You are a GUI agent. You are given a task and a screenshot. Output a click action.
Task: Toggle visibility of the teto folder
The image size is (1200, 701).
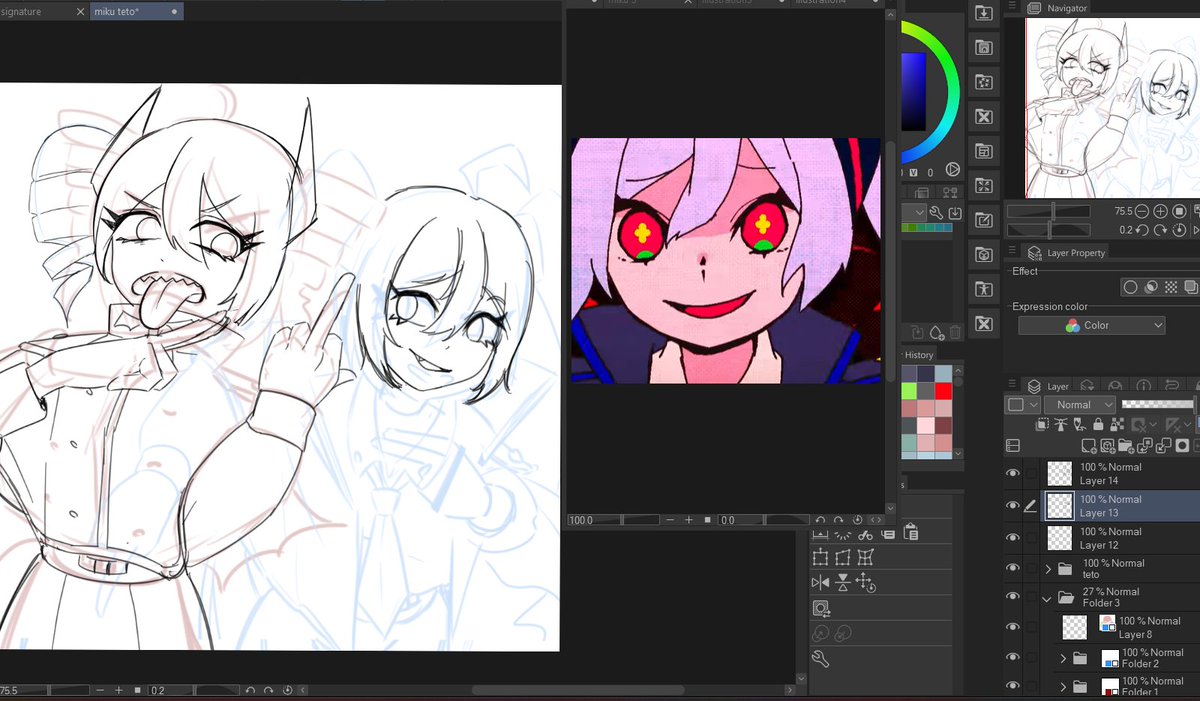(x=1013, y=568)
